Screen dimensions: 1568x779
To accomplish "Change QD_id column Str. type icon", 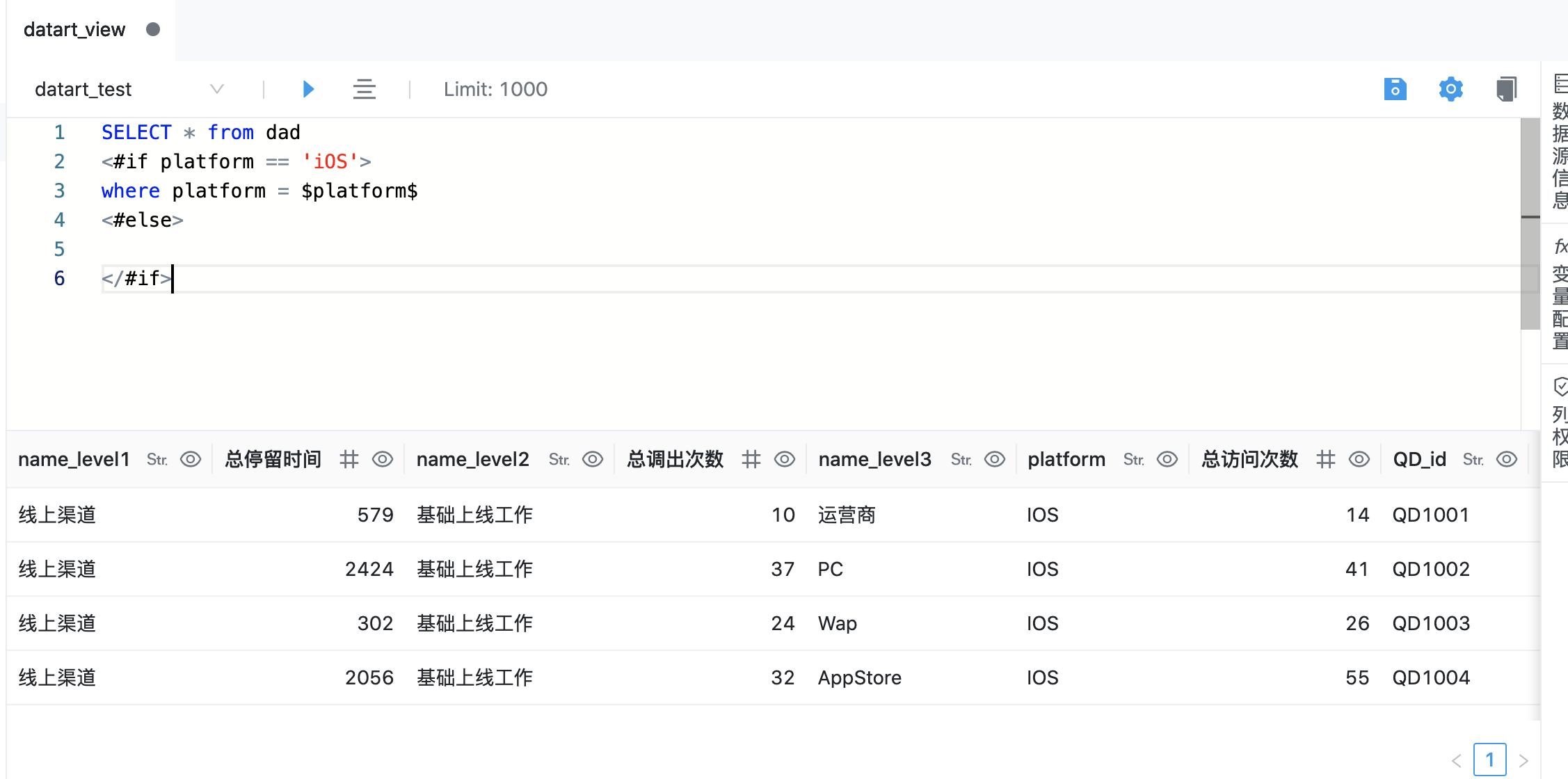I will click(1473, 460).
